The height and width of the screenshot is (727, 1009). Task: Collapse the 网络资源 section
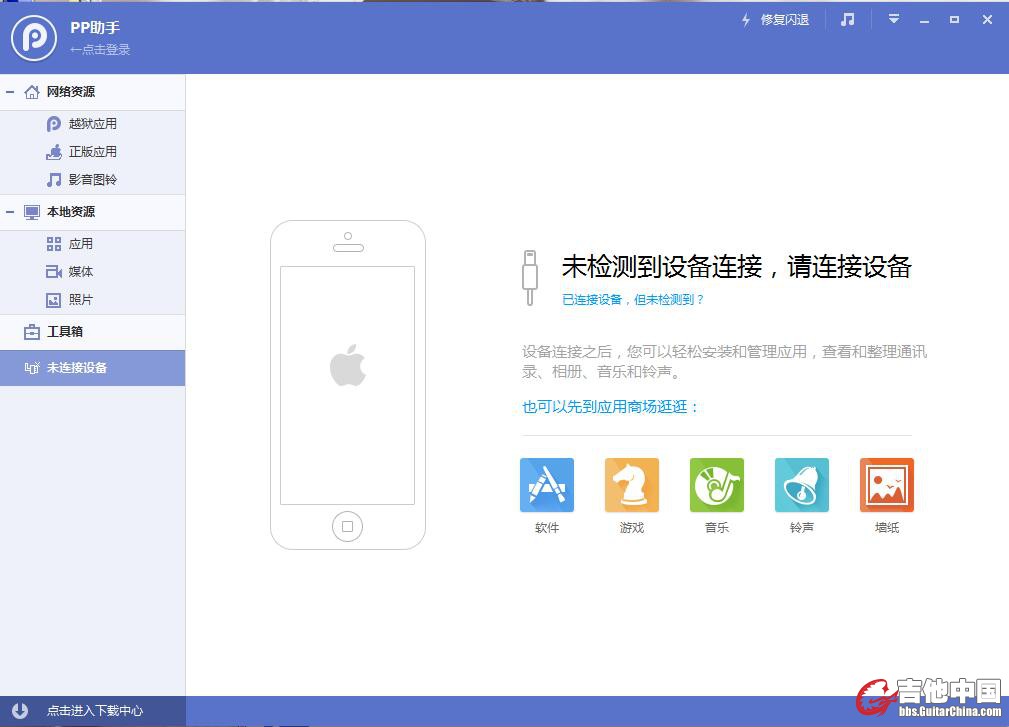coord(10,92)
